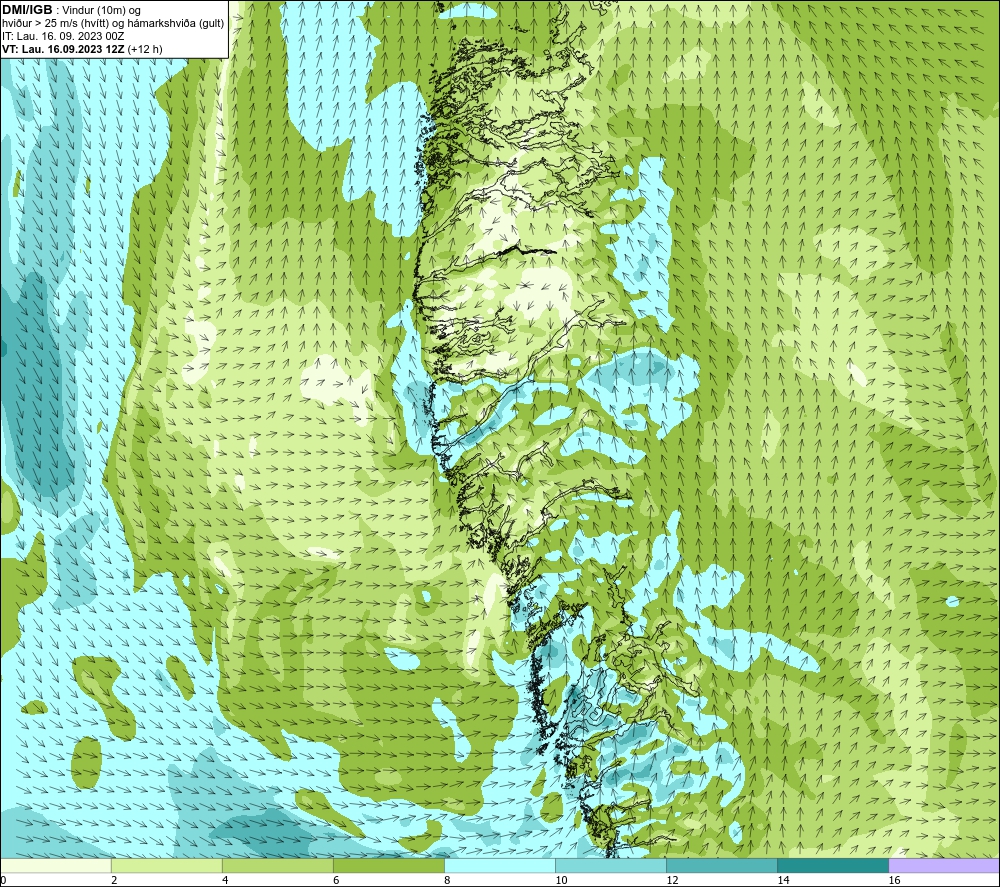Image resolution: width=1000 pixels, height=887 pixels.
Task: Click the 'DMI/IGB' title text
Action: coord(27,10)
